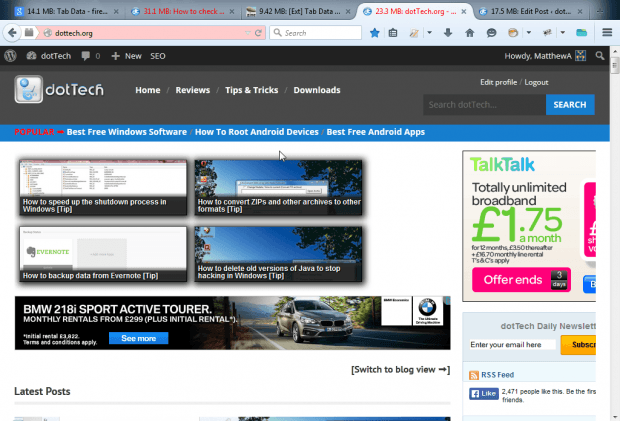Open the SEO admin bar menu
The image size is (620, 421).
click(x=158, y=56)
